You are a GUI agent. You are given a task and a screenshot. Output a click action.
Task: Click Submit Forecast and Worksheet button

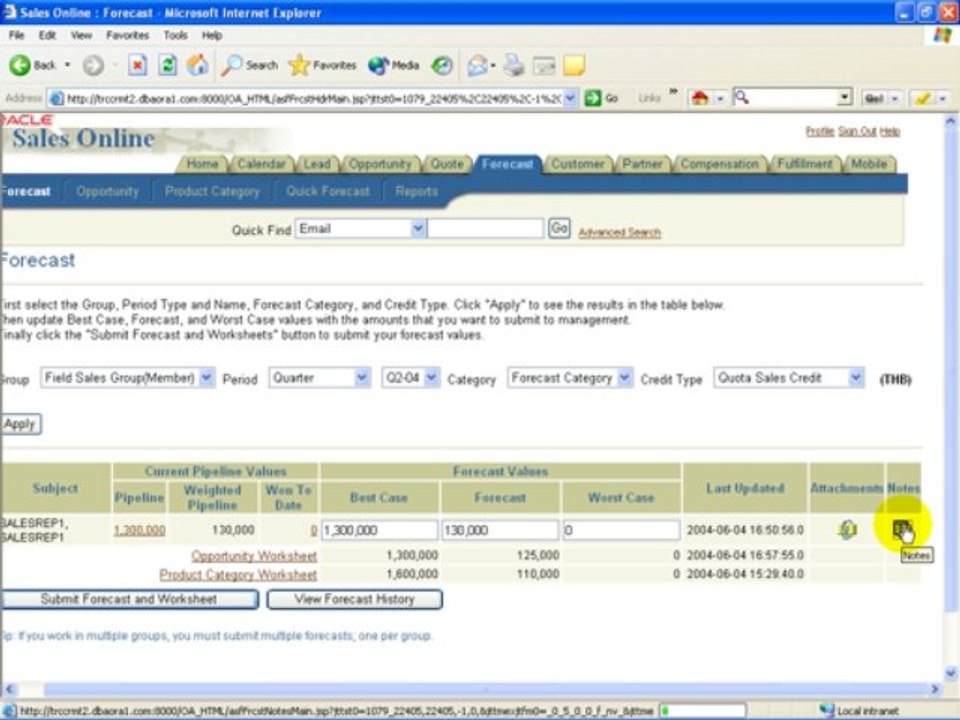coord(129,599)
